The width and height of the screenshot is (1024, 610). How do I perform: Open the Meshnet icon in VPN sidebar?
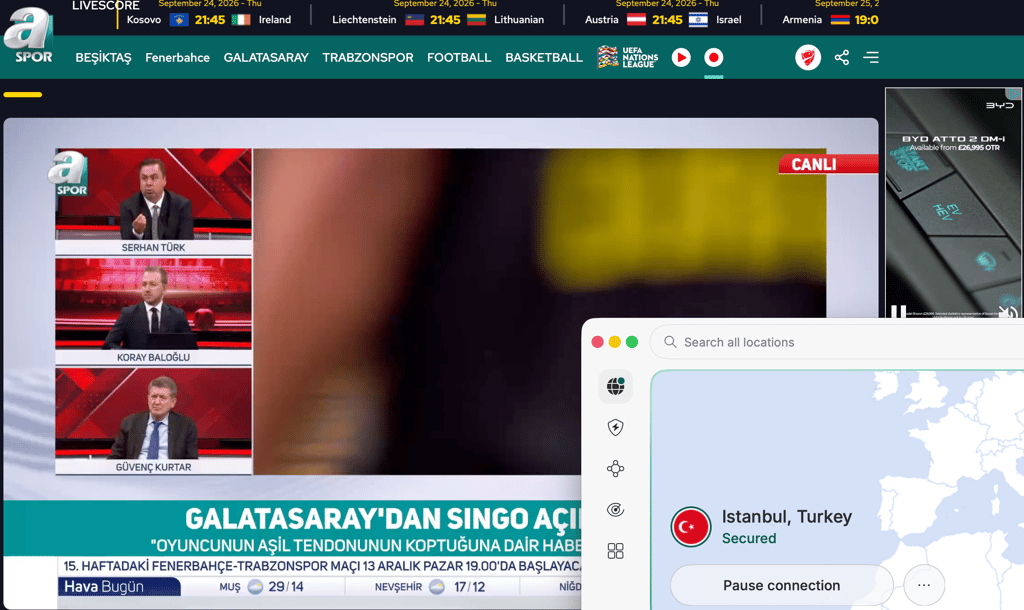point(615,468)
